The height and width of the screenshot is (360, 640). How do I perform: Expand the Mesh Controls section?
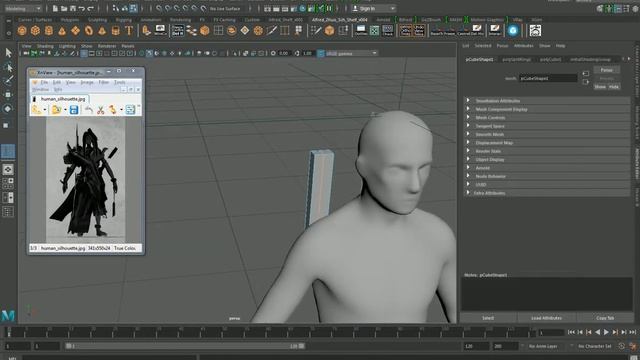click(547, 118)
